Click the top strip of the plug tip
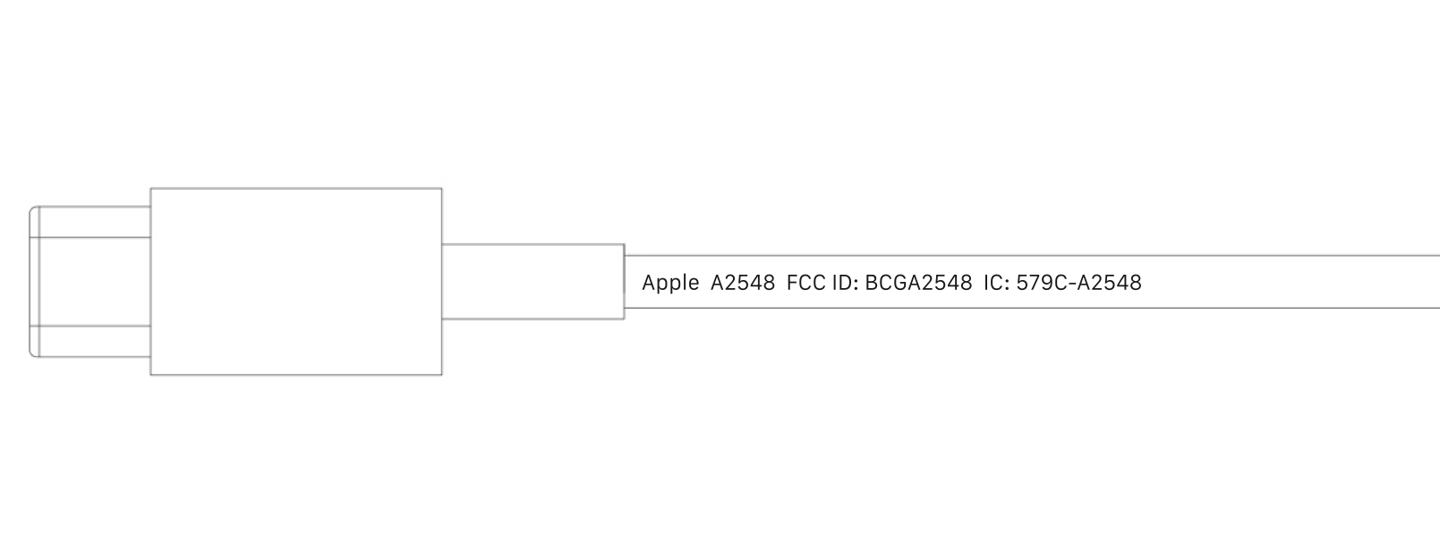The width and height of the screenshot is (1440, 536). pyautogui.click(x=92, y=222)
